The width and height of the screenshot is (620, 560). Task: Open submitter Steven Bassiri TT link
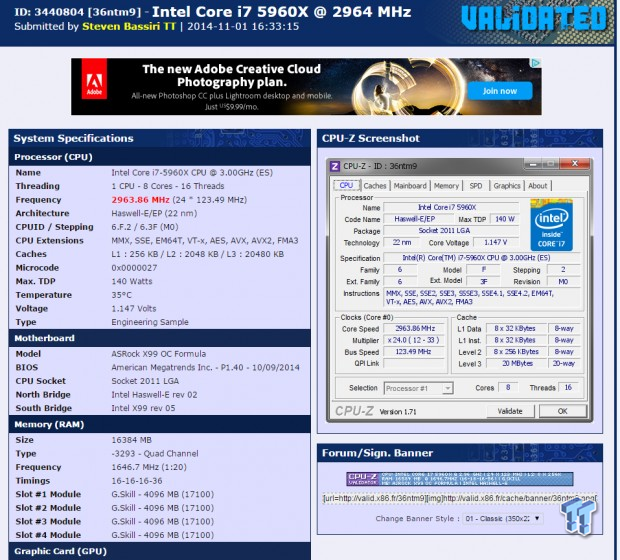pos(129,26)
